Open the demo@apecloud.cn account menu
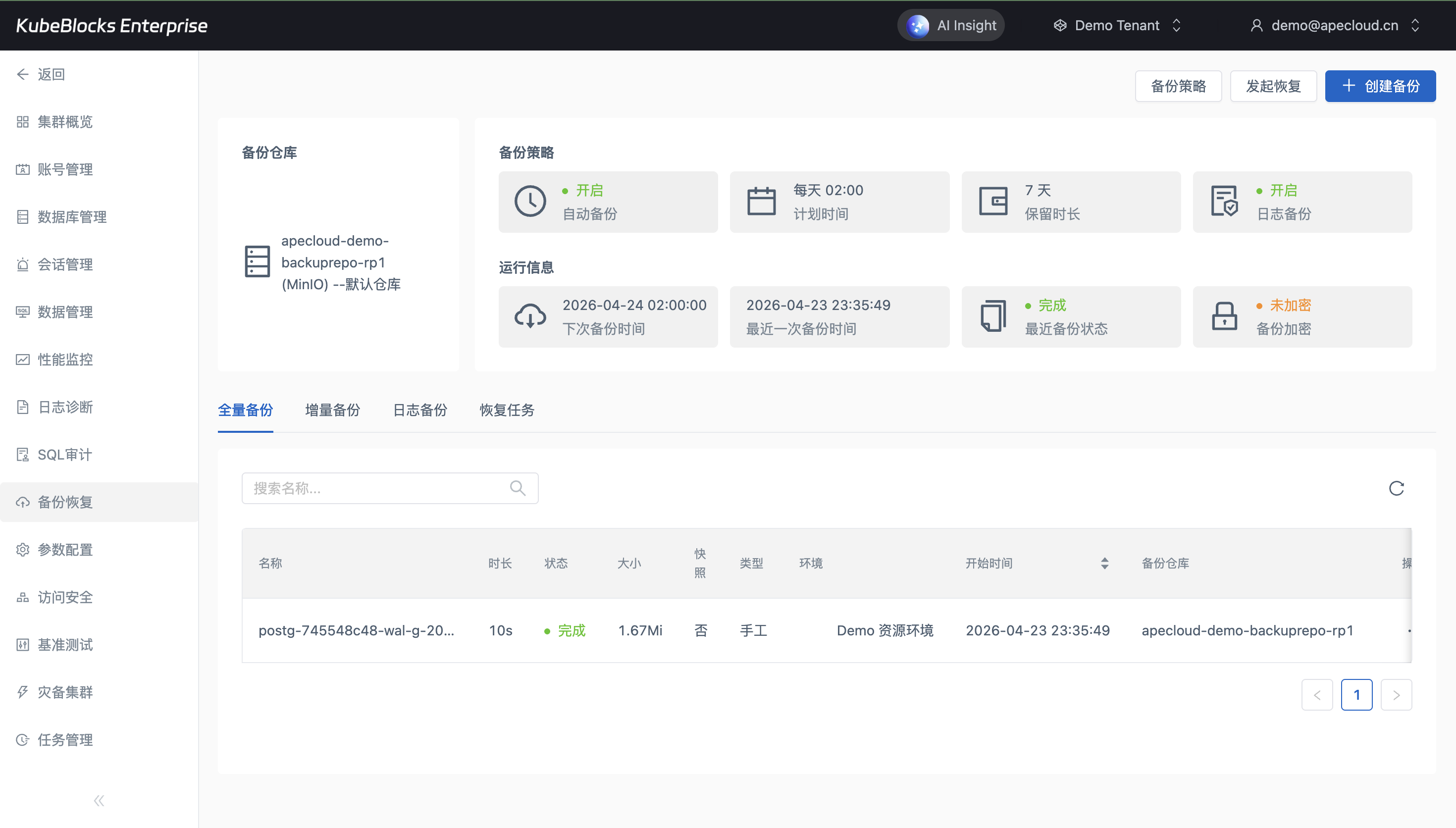 click(1334, 26)
